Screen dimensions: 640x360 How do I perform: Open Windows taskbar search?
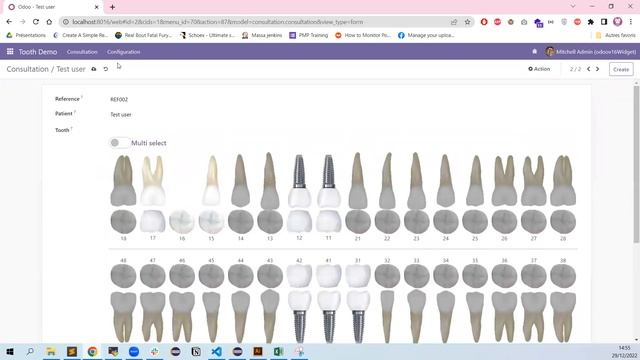(30, 351)
